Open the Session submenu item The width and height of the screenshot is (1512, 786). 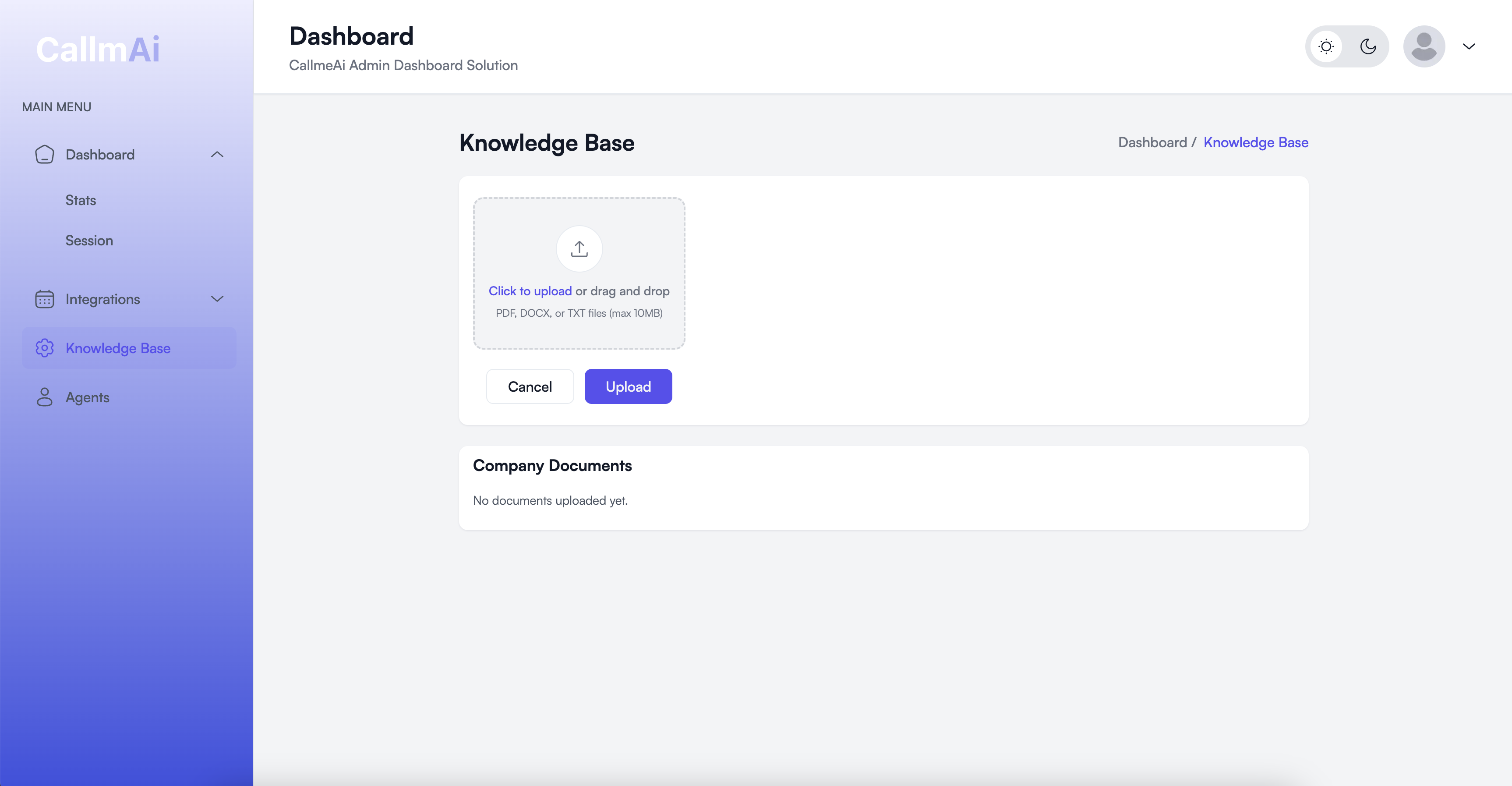click(88, 241)
